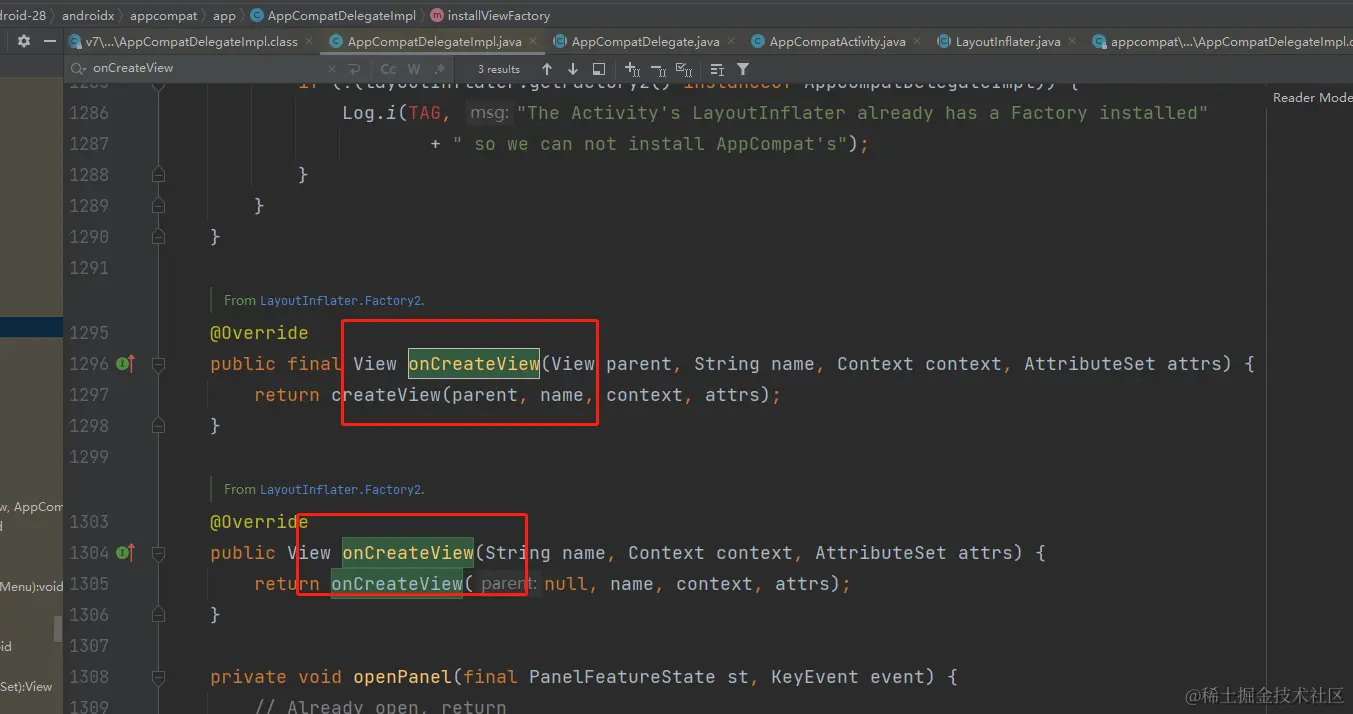Click AppCompatDelegateImpl breadcrumb class
This screenshot has height=714, width=1353.
coord(334,15)
